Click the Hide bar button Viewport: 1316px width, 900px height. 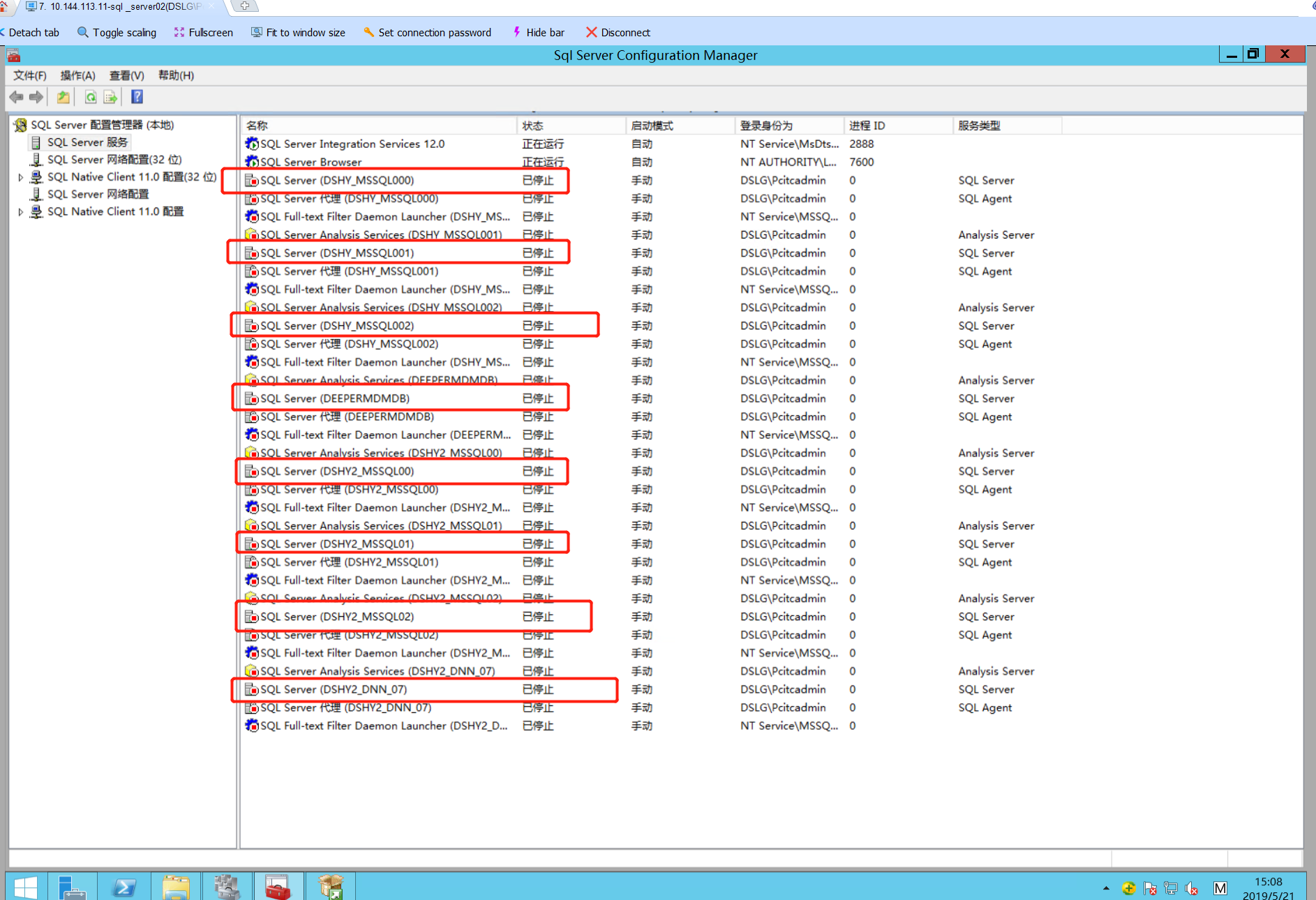[538, 32]
